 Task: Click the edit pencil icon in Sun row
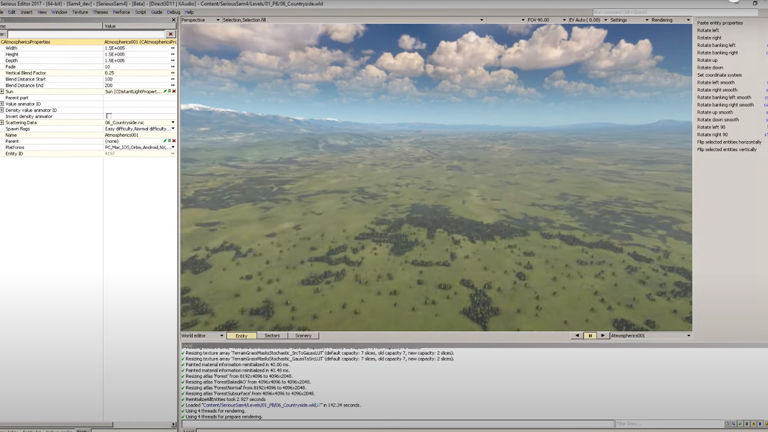click(165, 92)
